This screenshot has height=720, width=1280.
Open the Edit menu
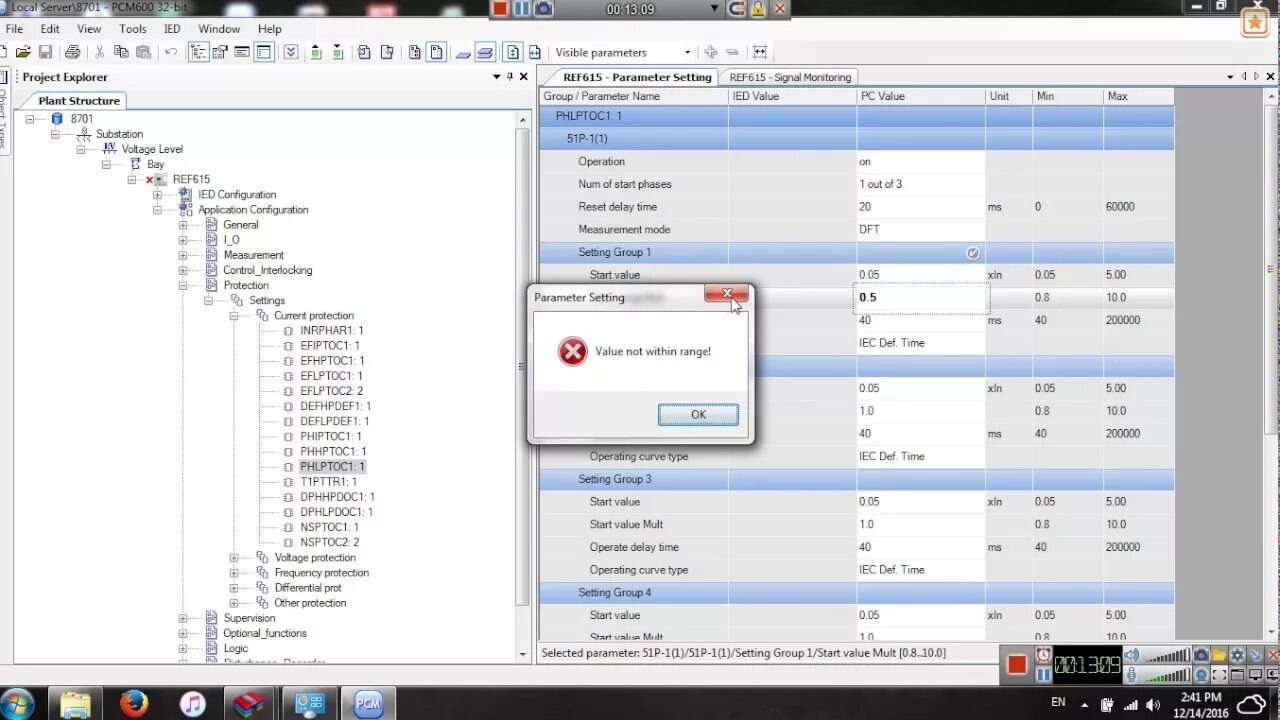[x=50, y=29]
